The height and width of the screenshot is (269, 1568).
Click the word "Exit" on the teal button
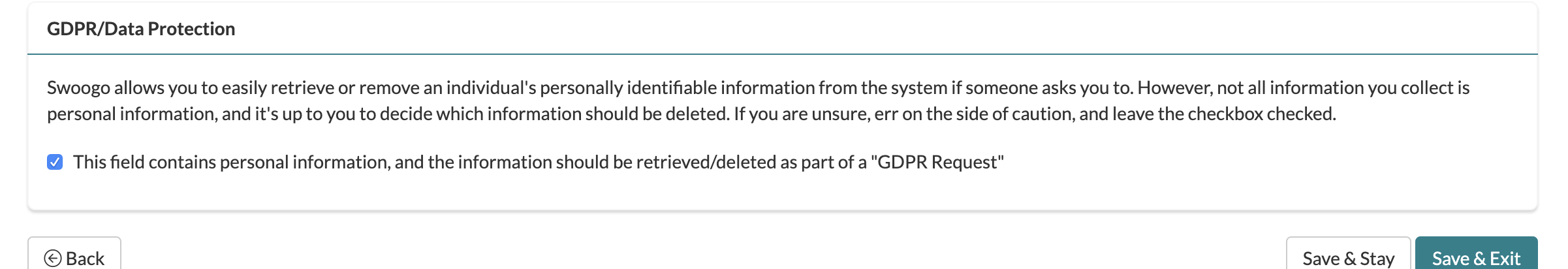coord(1505,259)
